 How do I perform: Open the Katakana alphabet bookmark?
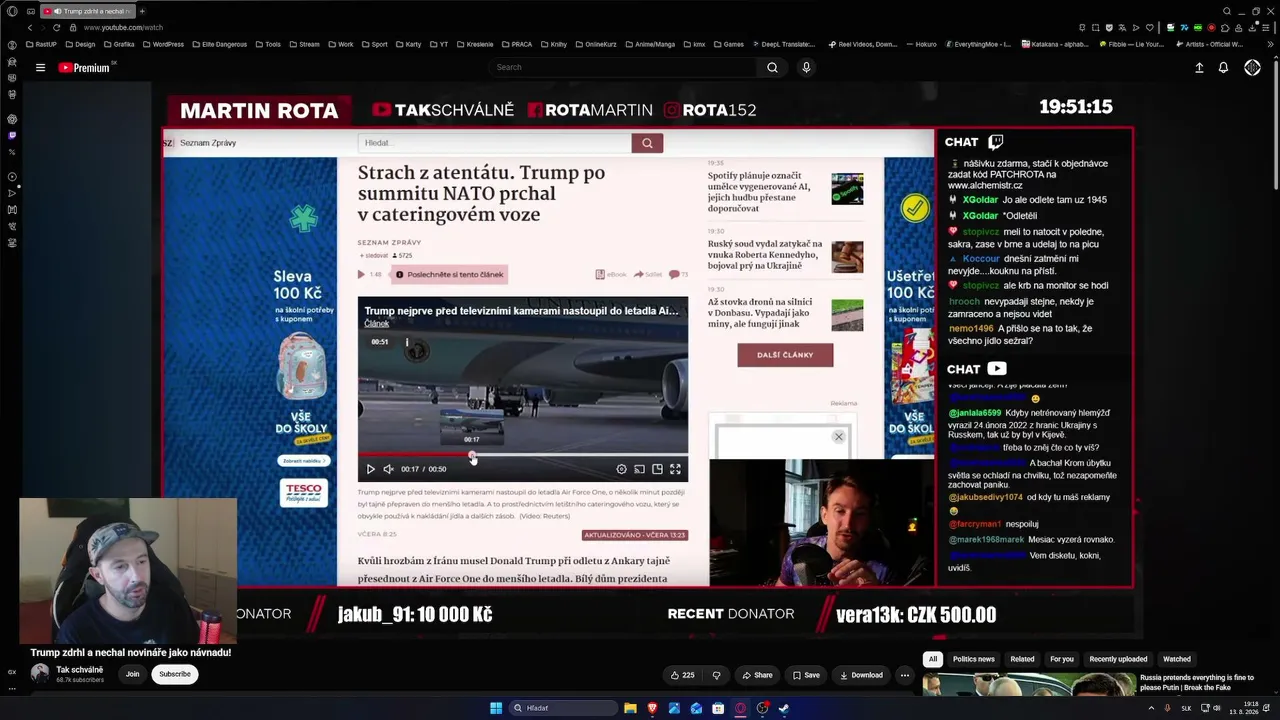[1055, 44]
